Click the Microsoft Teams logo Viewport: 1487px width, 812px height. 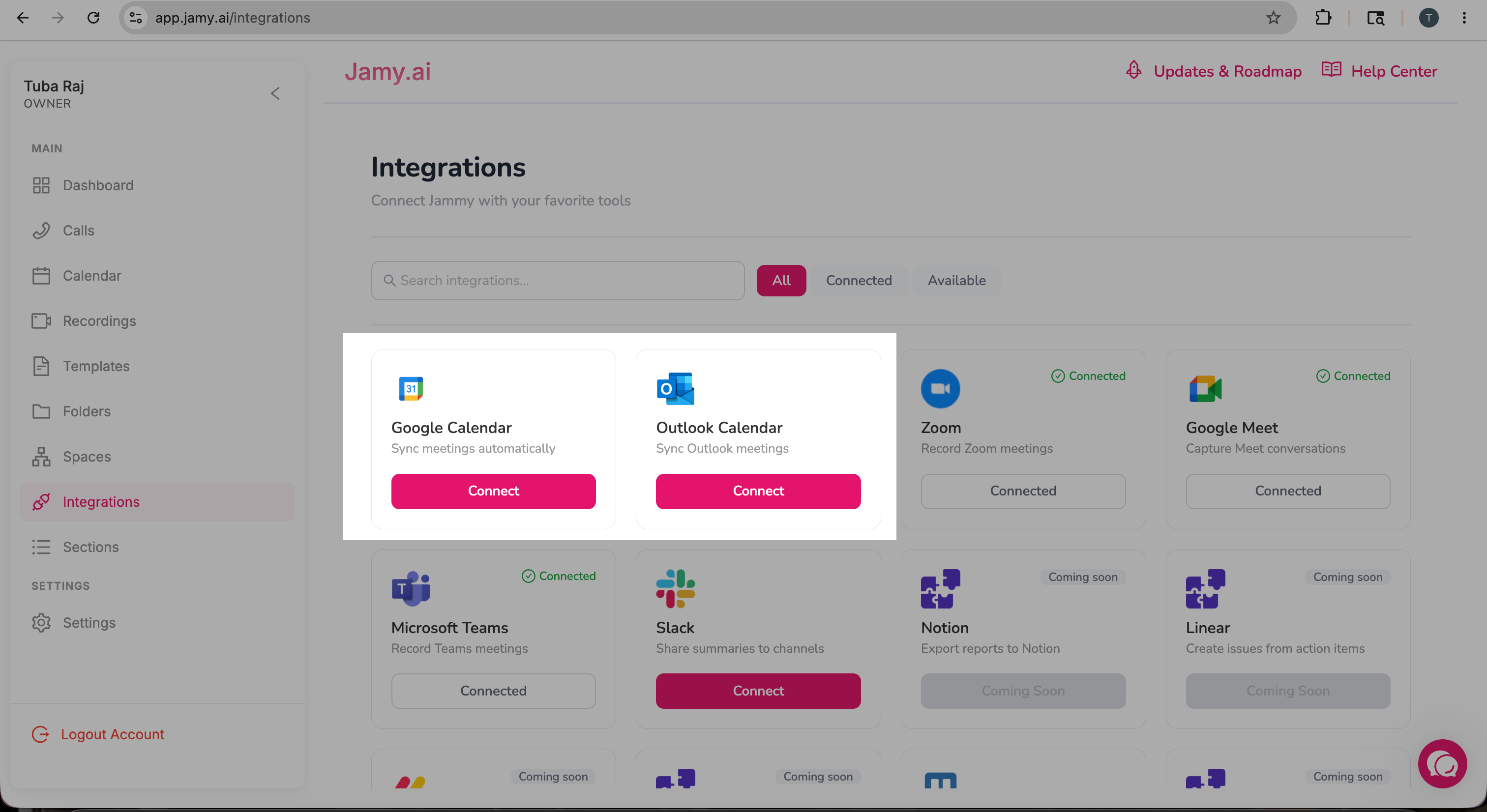(411, 589)
